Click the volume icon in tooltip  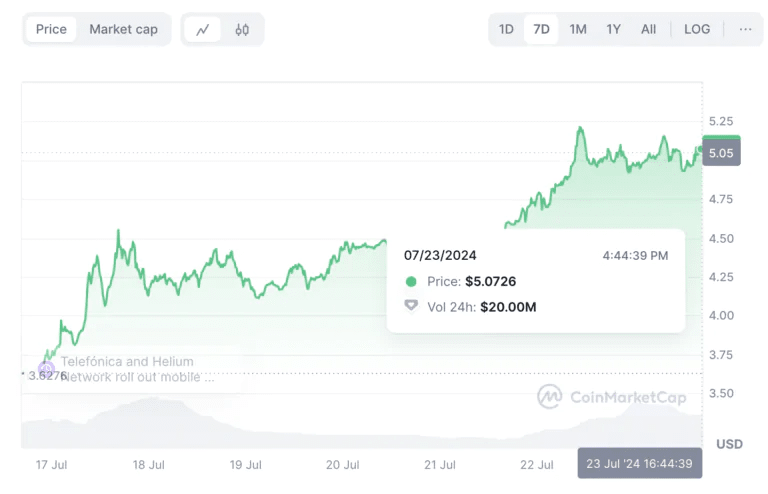click(411, 306)
